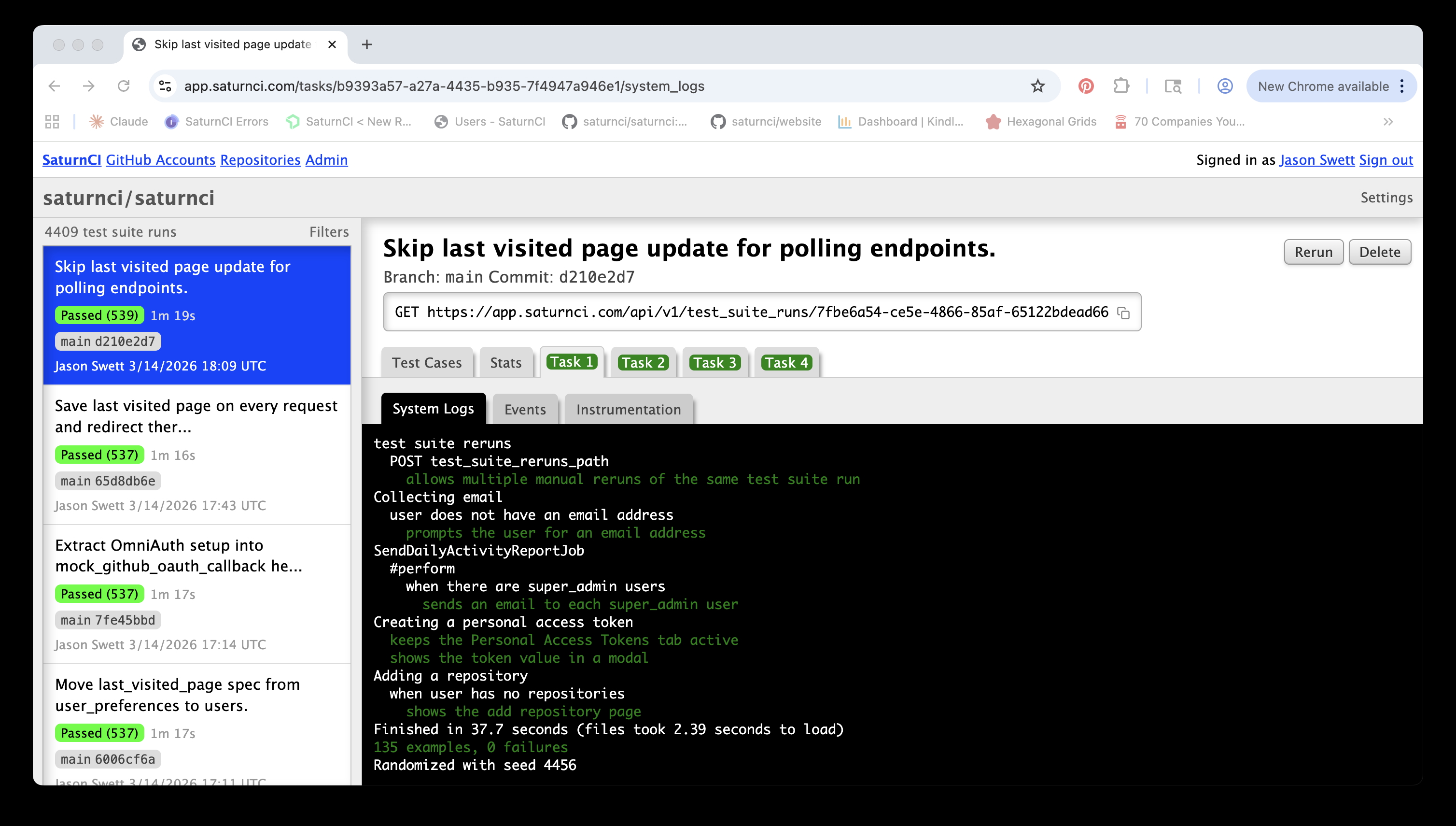Open the Events tab

click(525, 409)
